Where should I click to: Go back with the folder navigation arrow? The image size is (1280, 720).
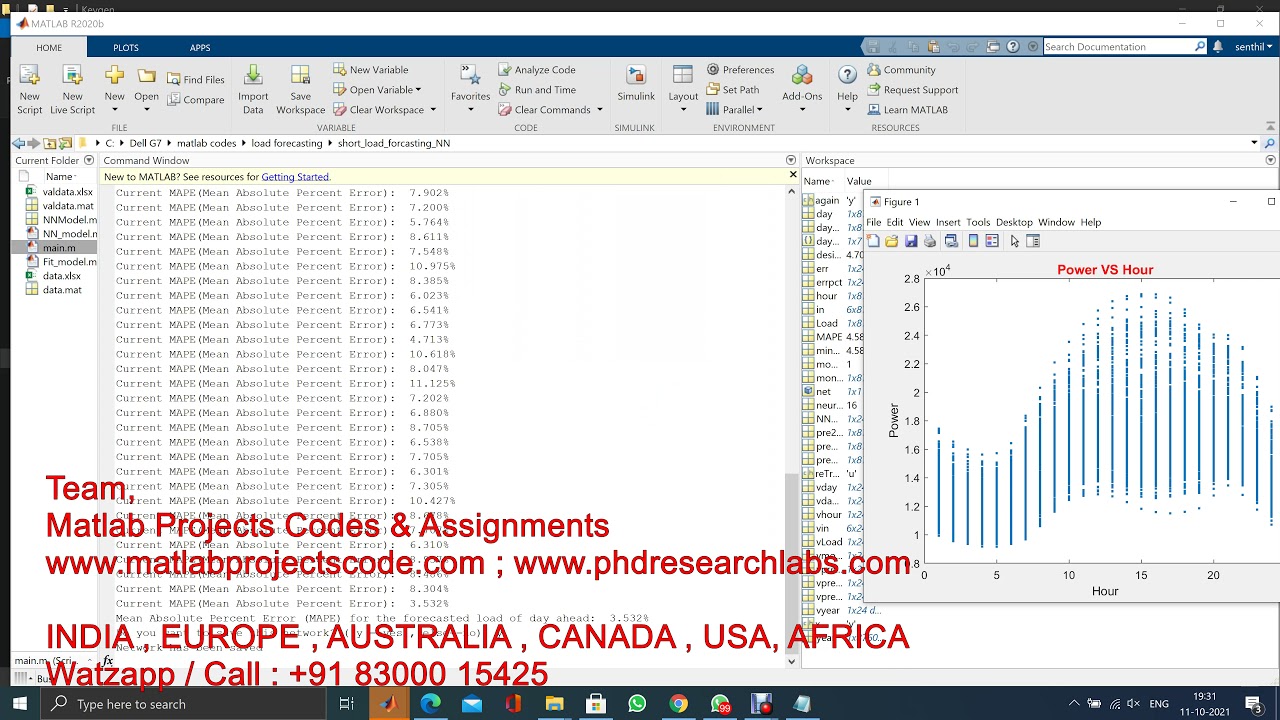point(18,143)
